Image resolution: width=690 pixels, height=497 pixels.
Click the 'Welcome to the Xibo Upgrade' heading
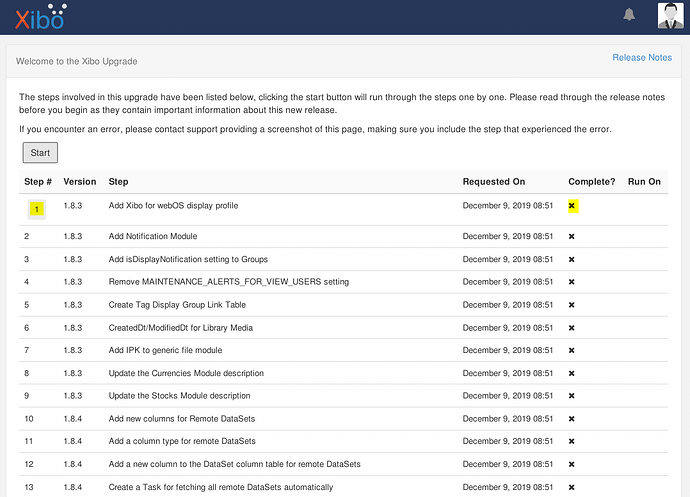pos(77,61)
